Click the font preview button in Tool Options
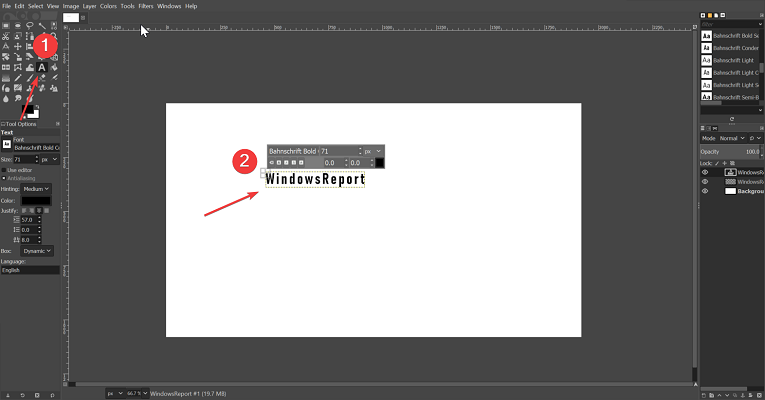 [x=6, y=144]
